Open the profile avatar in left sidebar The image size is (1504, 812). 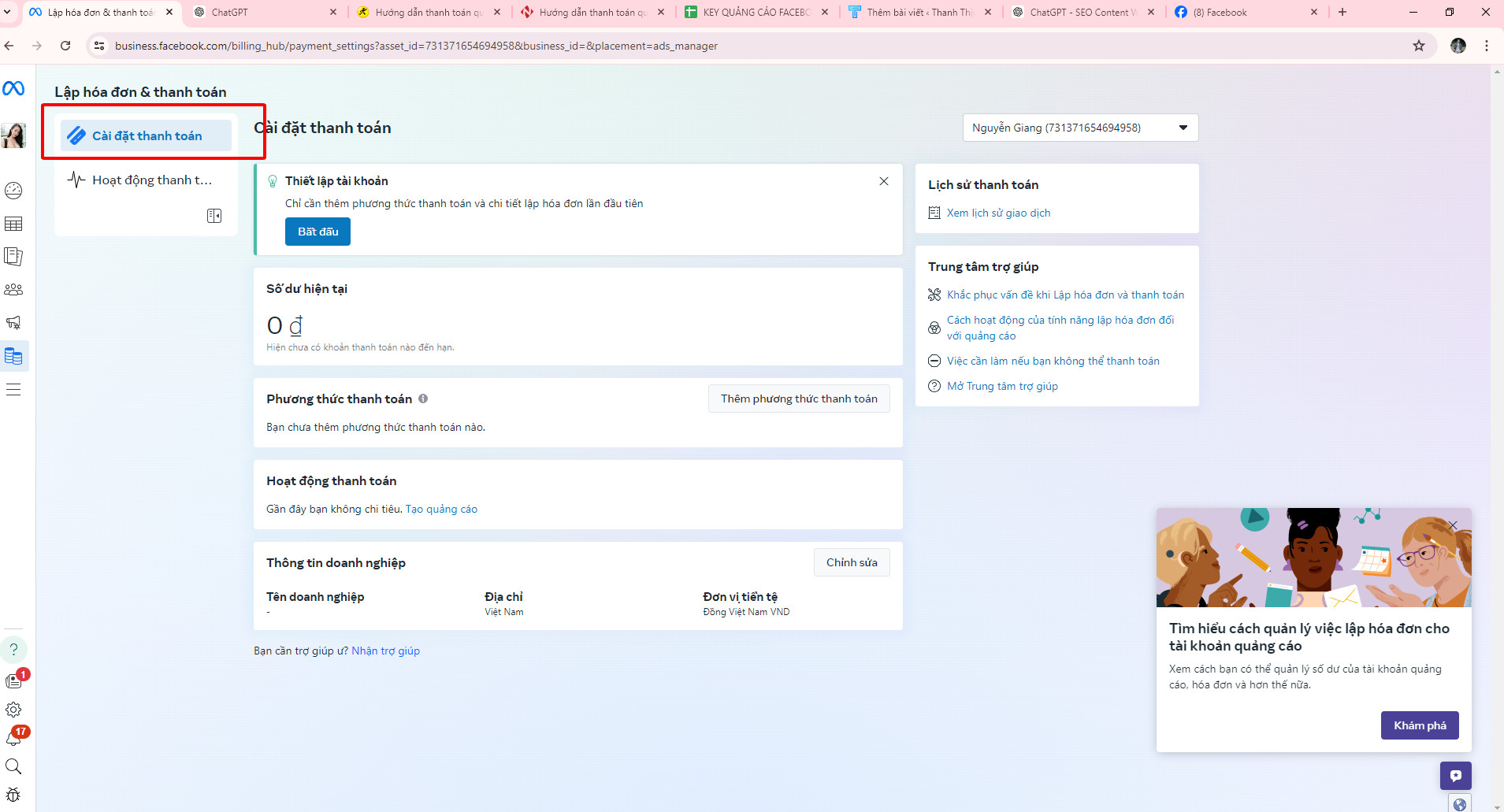point(13,135)
